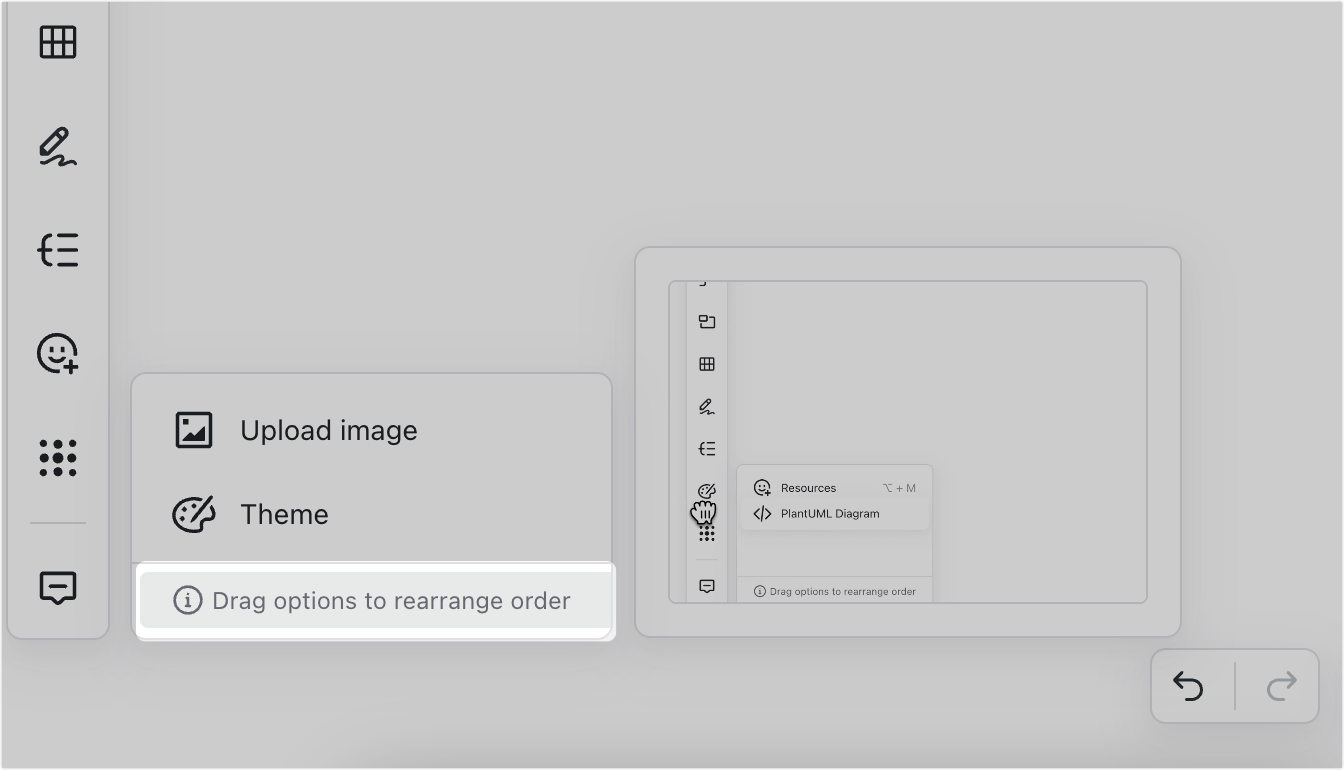Select the table tool in the left toolbar
This screenshot has height=770, width=1344.
58,42
